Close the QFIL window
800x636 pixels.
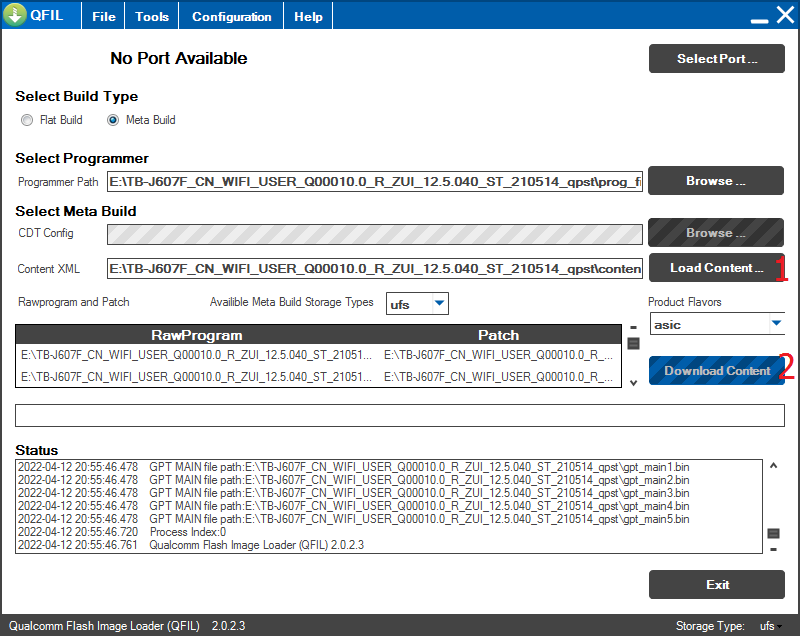point(785,15)
